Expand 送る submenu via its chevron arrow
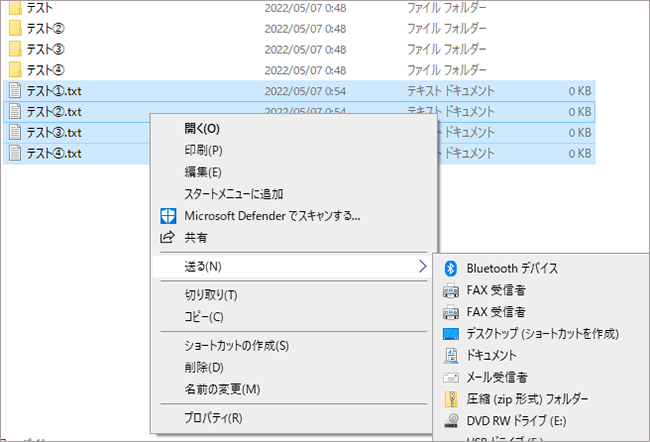This screenshot has height=442, width=650. [x=422, y=266]
